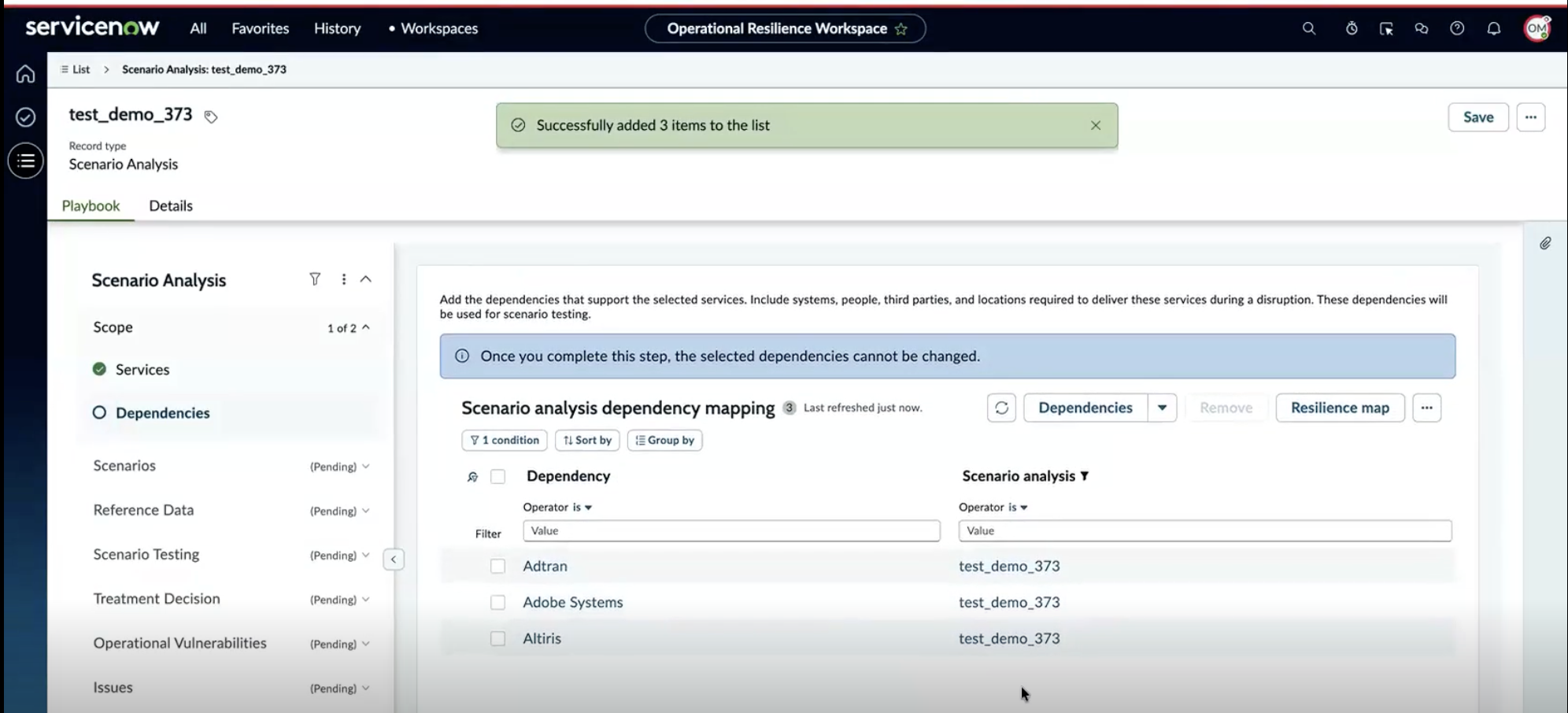Dismiss the success notification banner

(x=1095, y=125)
